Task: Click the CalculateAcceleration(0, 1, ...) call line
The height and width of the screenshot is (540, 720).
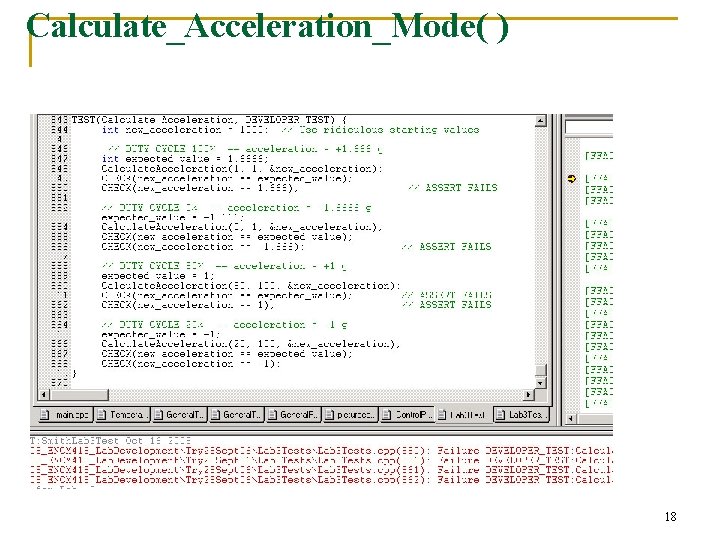Action: (242, 227)
